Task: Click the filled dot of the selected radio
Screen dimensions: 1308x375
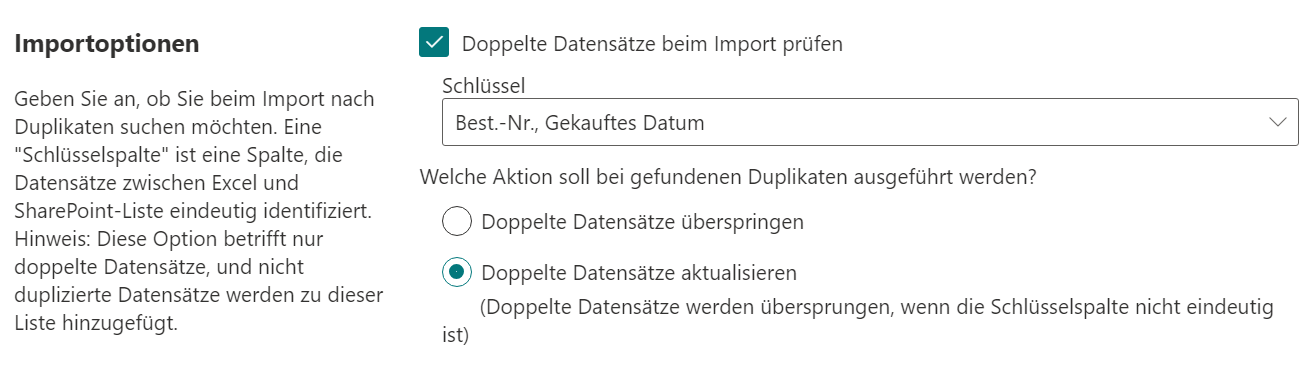Action: tap(456, 272)
